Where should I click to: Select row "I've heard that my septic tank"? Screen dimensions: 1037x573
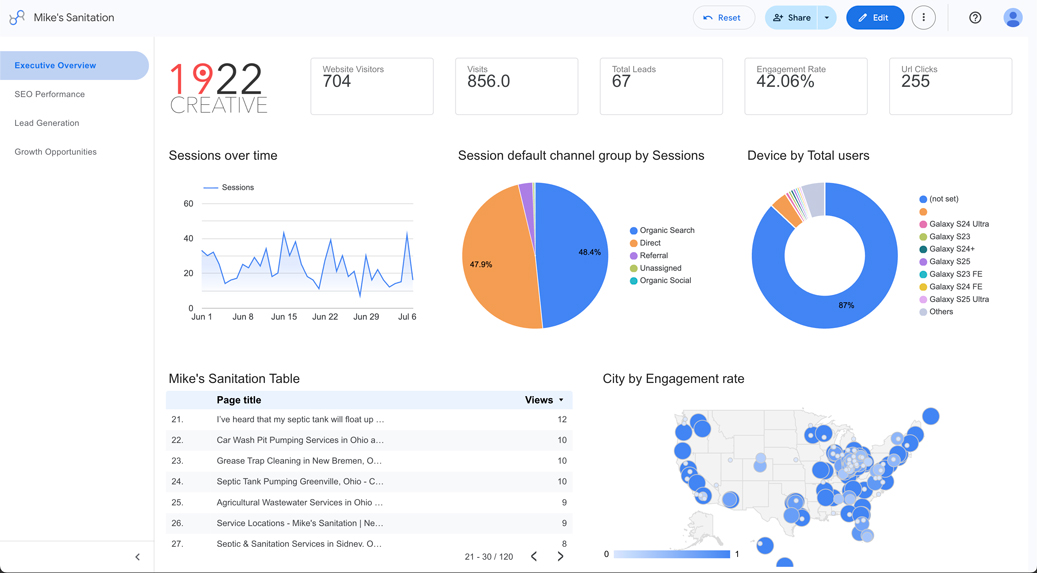coord(369,419)
